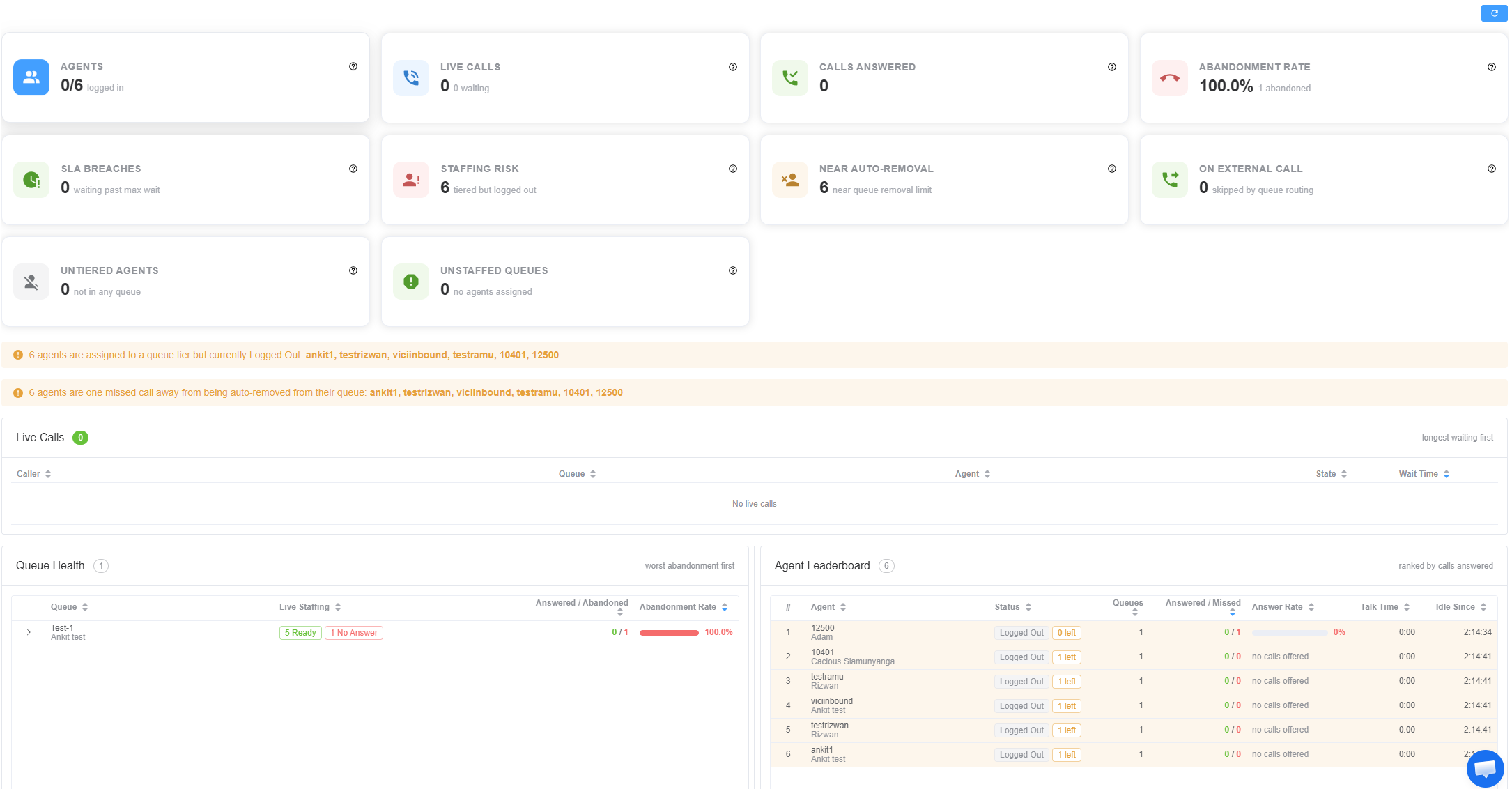This screenshot has height=789, width=1512.
Task: Open the chat support bubble
Action: click(1485, 769)
